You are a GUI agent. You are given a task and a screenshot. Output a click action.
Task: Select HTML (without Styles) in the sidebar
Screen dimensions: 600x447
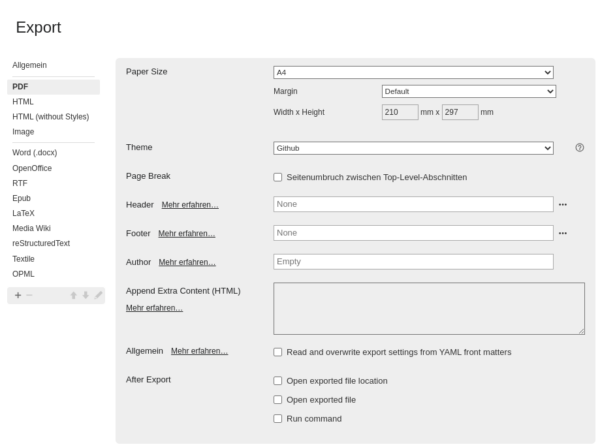point(50,117)
